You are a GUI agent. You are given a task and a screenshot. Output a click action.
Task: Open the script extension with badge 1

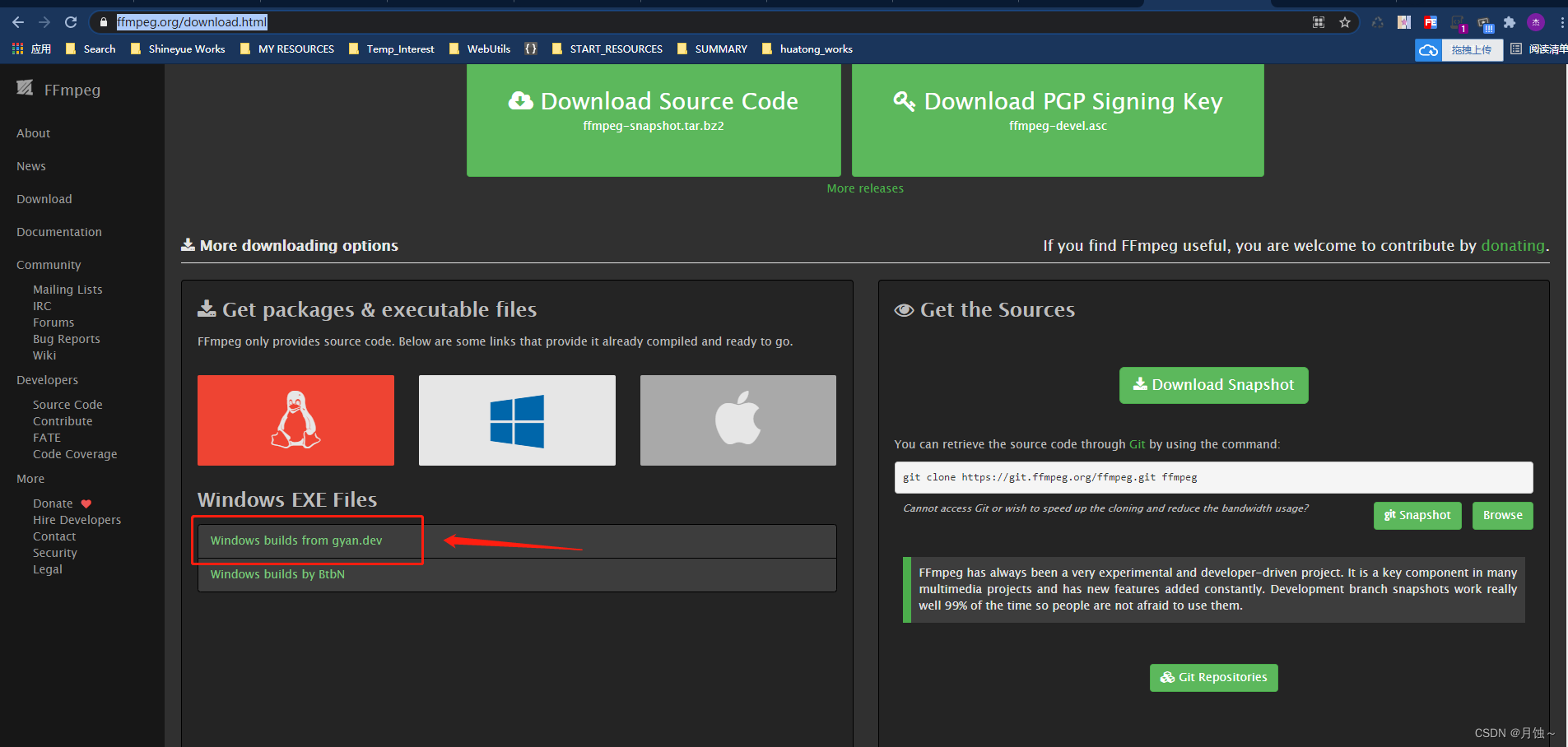click(1458, 23)
